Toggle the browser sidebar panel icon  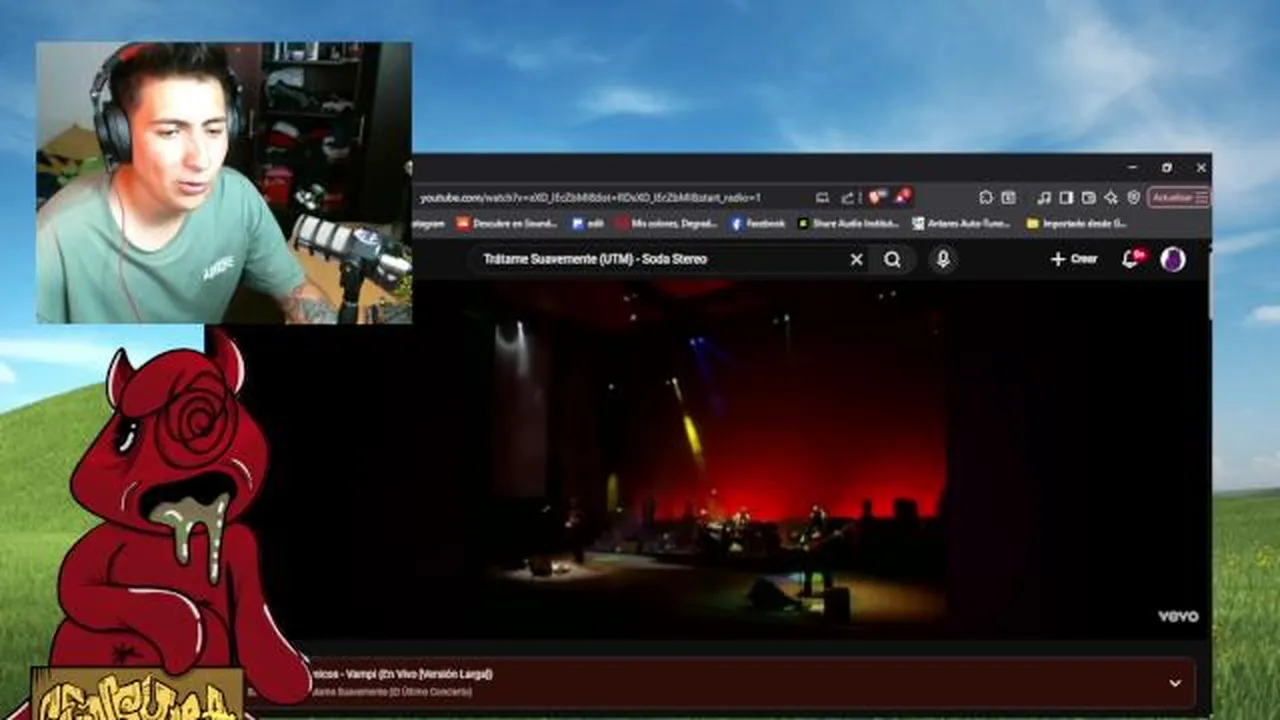click(x=1066, y=198)
